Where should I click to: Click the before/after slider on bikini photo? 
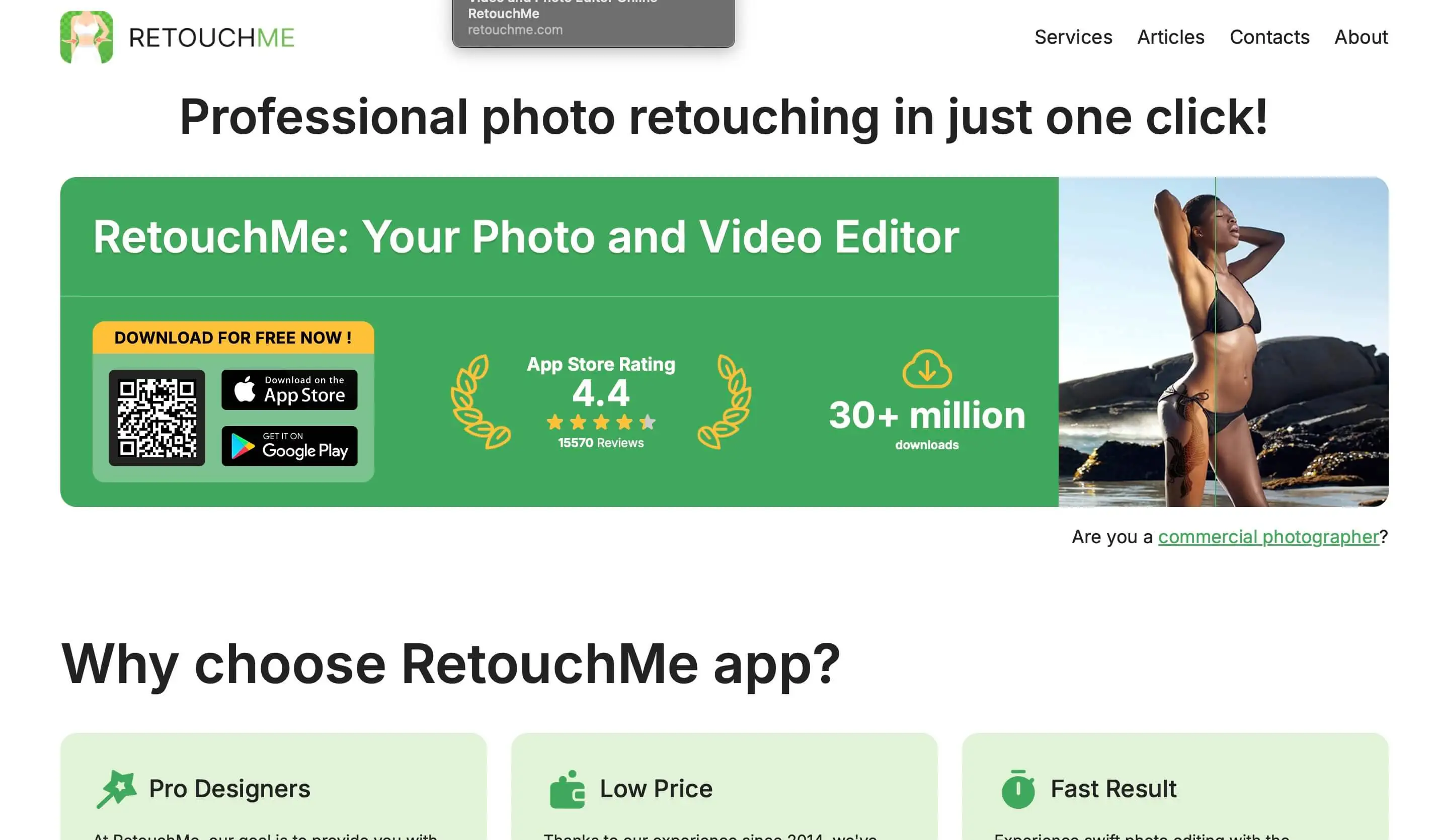coord(1216,342)
